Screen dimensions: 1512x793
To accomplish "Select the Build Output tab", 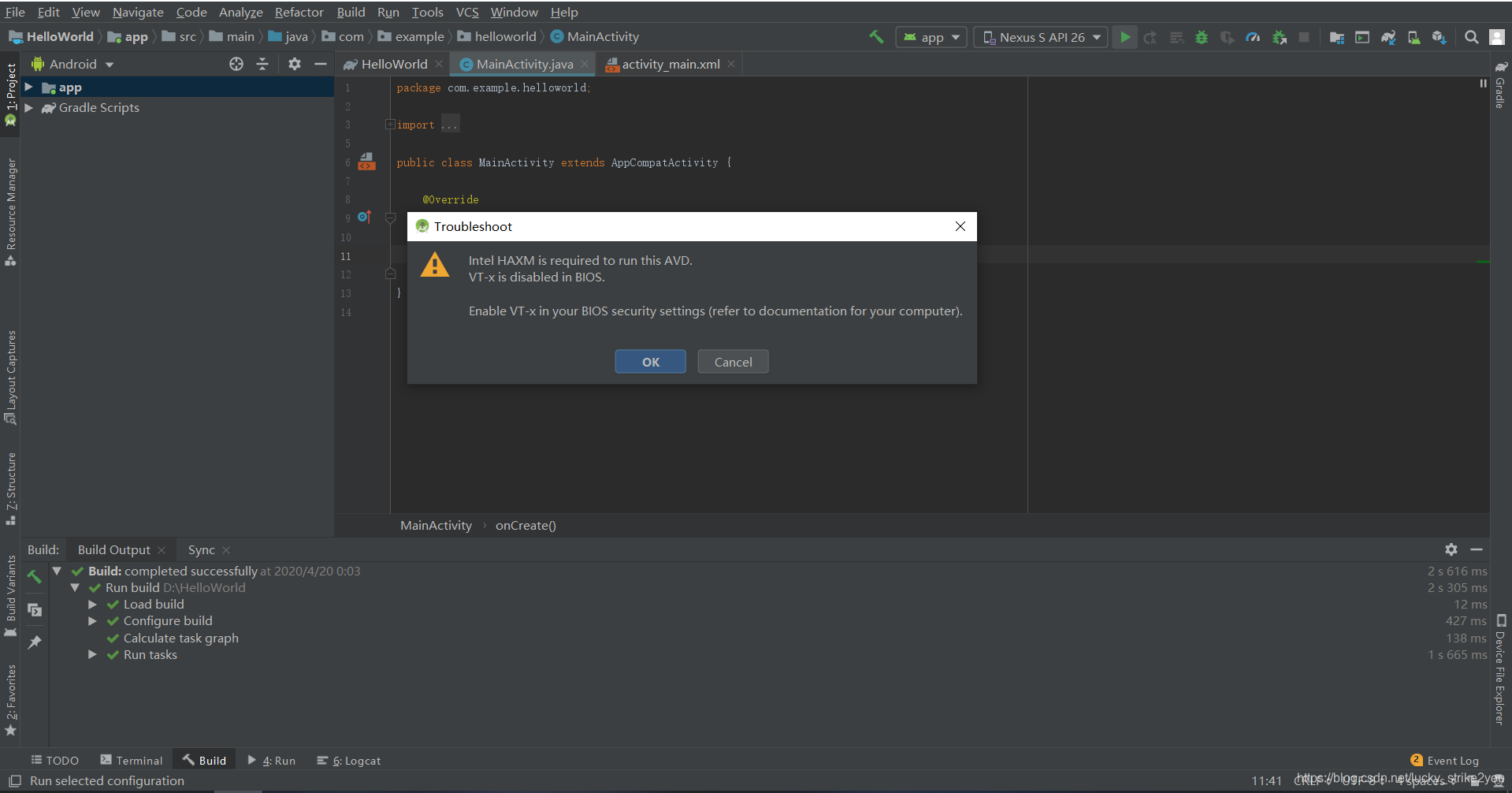I will point(113,549).
